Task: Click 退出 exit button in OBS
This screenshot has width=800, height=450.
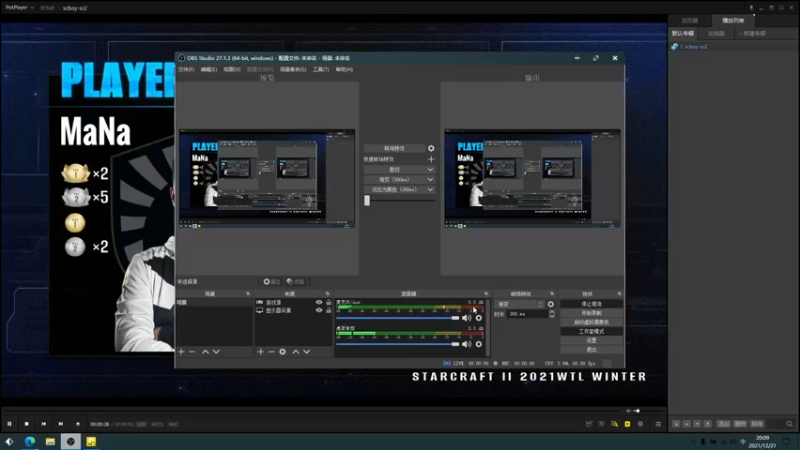Action: 591,349
